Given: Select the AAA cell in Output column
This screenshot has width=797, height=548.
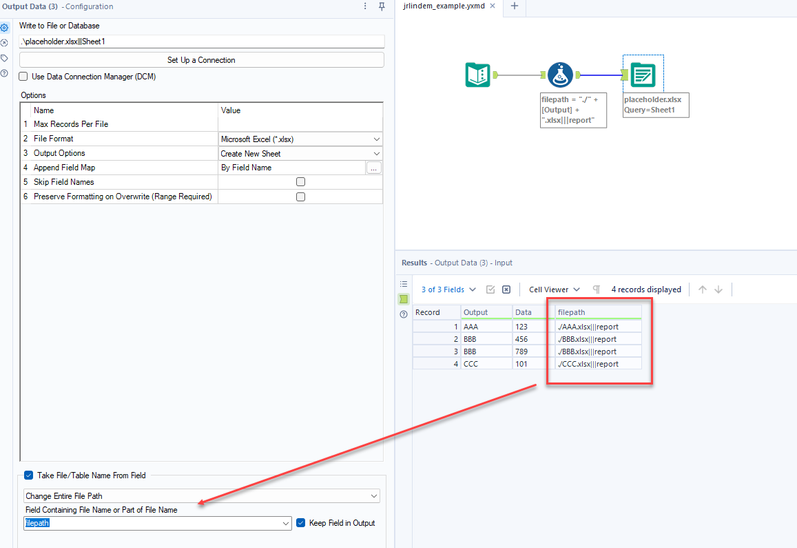Looking at the screenshot, I should point(486,327).
